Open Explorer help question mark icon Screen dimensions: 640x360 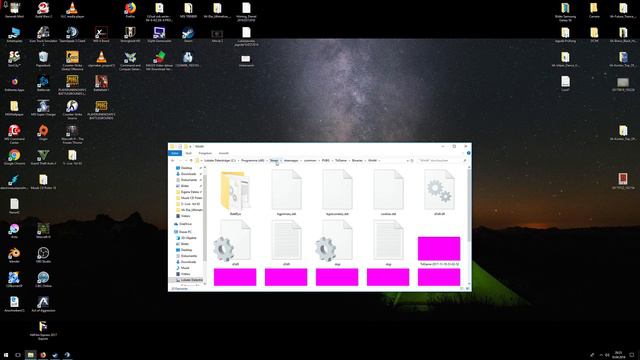click(x=469, y=153)
